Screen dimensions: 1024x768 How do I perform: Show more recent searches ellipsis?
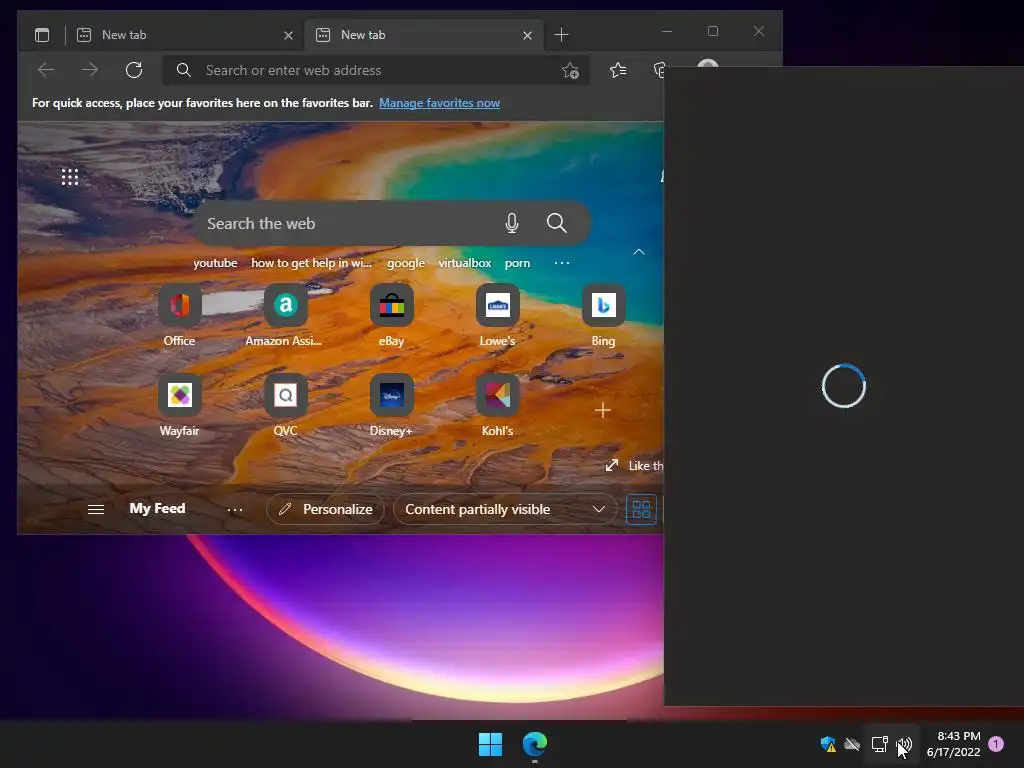pyautogui.click(x=562, y=263)
